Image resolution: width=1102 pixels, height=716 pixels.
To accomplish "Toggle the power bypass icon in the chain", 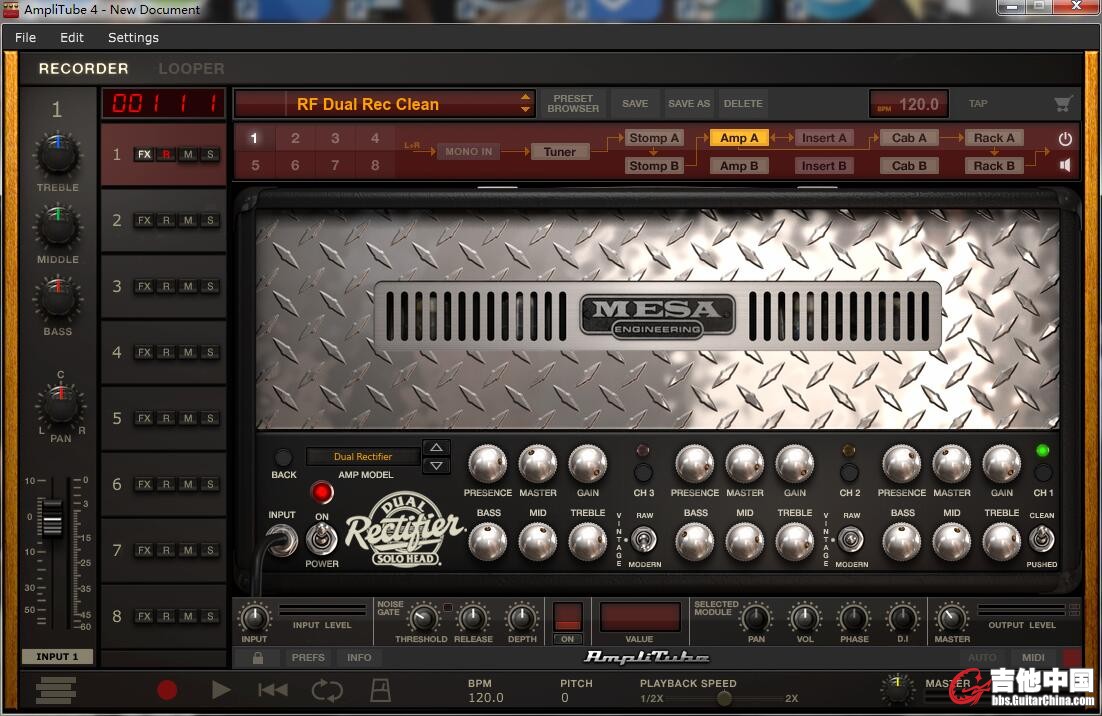I will pos(1065,138).
